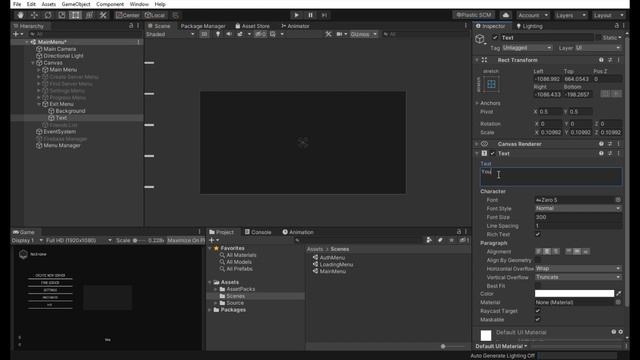This screenshot has width=640, height=360.
Task: Open the white Color swatch
Action: tap(574, 293)
